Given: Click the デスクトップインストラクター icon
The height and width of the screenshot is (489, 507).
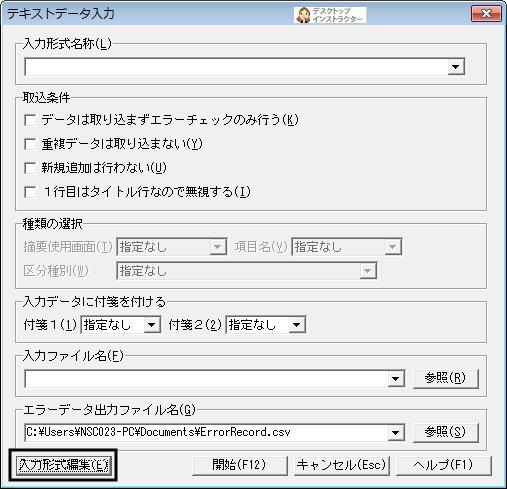Looking at the screenshot, I should coord(330,15).
